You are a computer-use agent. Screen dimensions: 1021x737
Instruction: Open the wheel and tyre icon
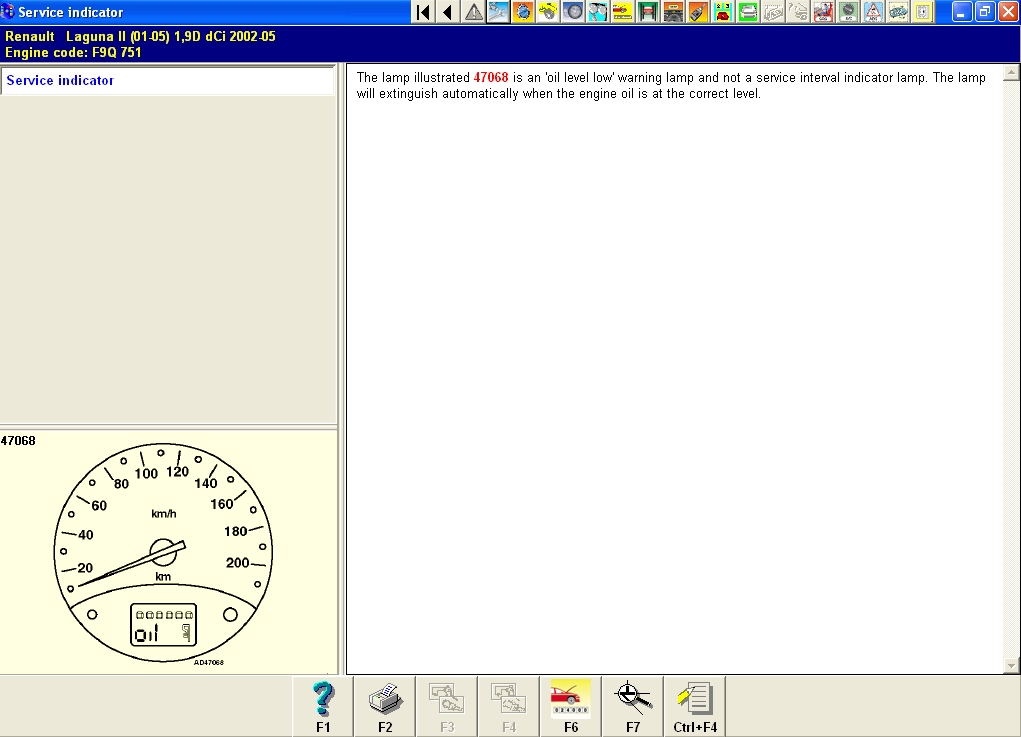pos(573,12)
